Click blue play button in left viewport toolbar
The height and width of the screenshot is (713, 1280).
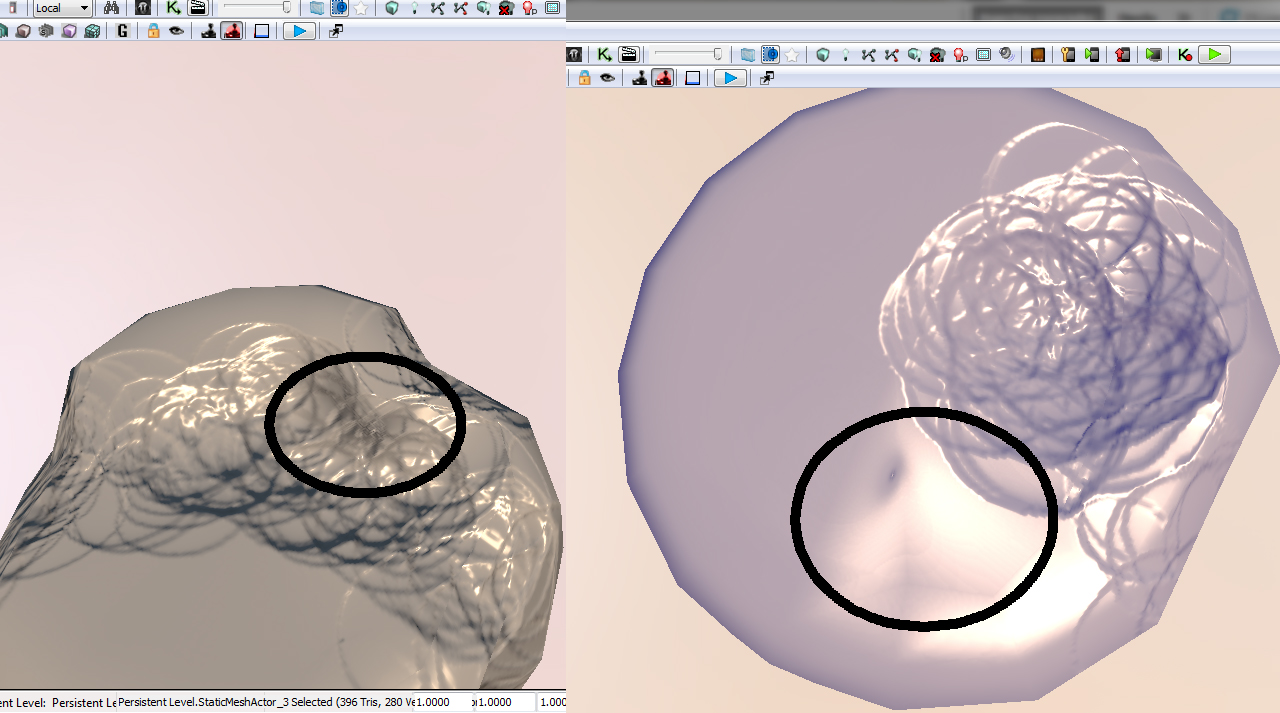point(299,31)
